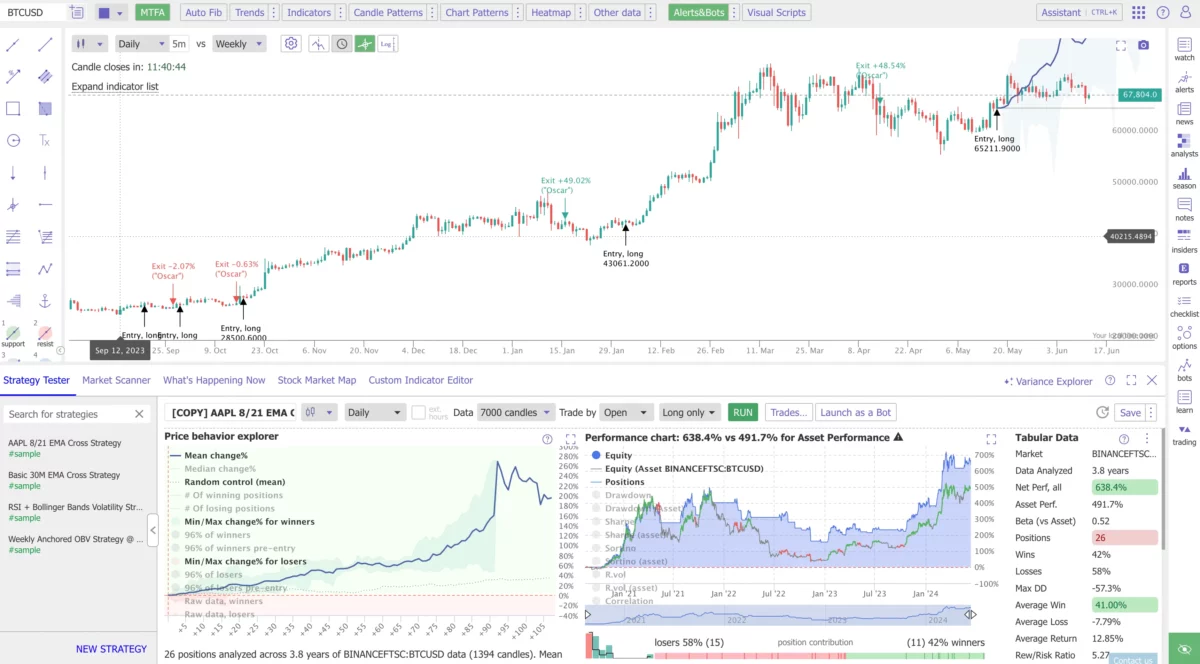
Task: Select the Anchor drawing tool
Action: (x=43, y=301)
